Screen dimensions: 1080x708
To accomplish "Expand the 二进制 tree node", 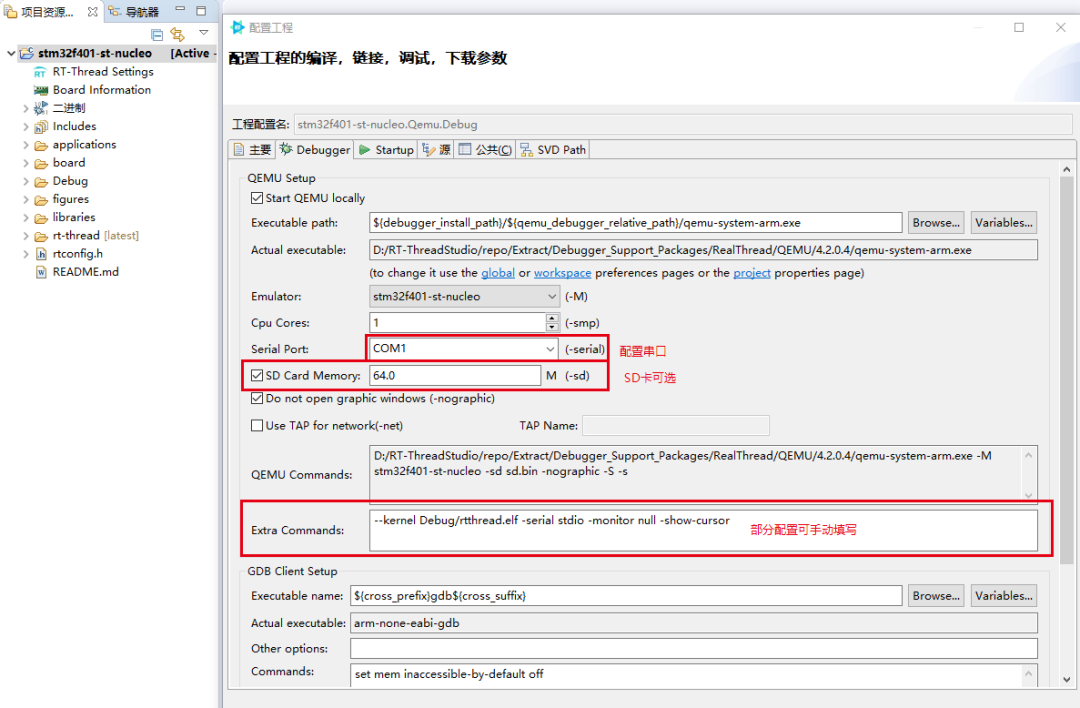I will (x=25, y=109).
